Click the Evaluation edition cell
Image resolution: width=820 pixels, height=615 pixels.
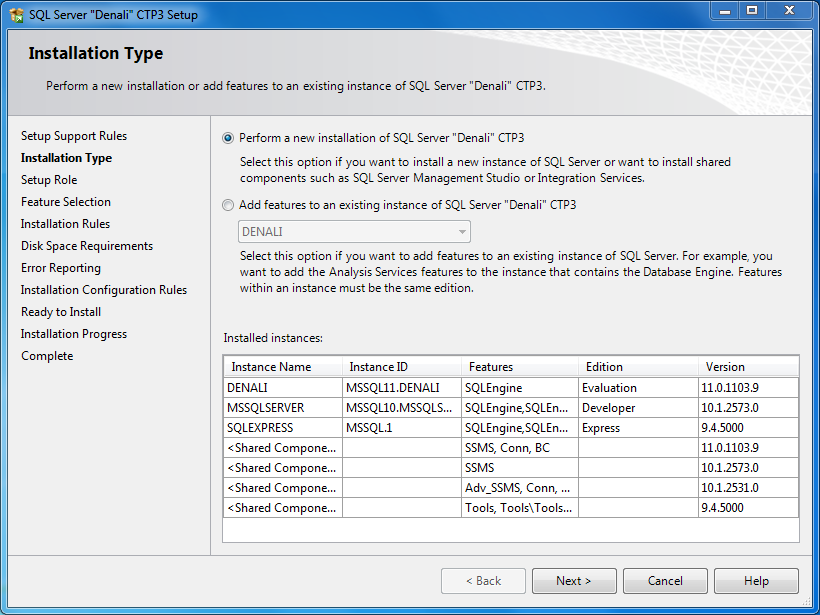click(638, 388)
